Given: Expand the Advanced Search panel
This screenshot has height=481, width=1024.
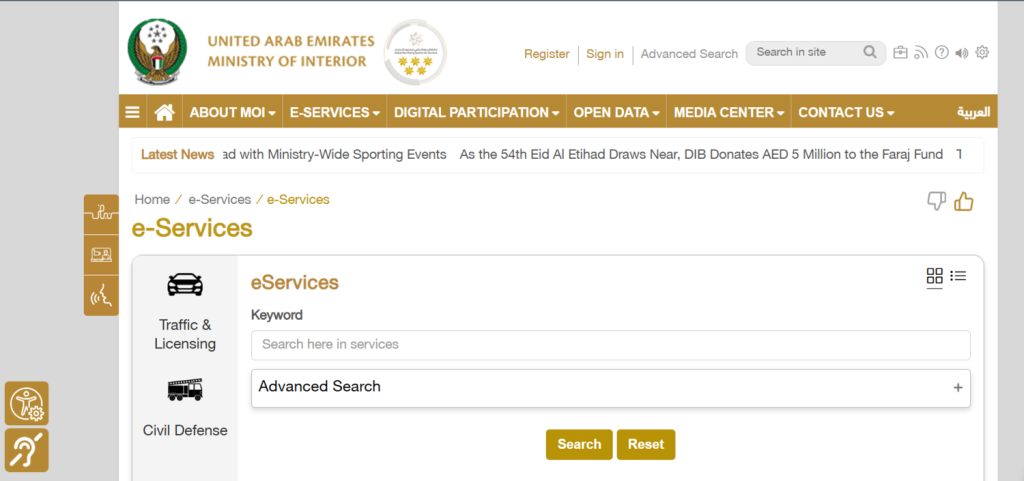Looking at the screenshot, I should click(x=611, y=388).
